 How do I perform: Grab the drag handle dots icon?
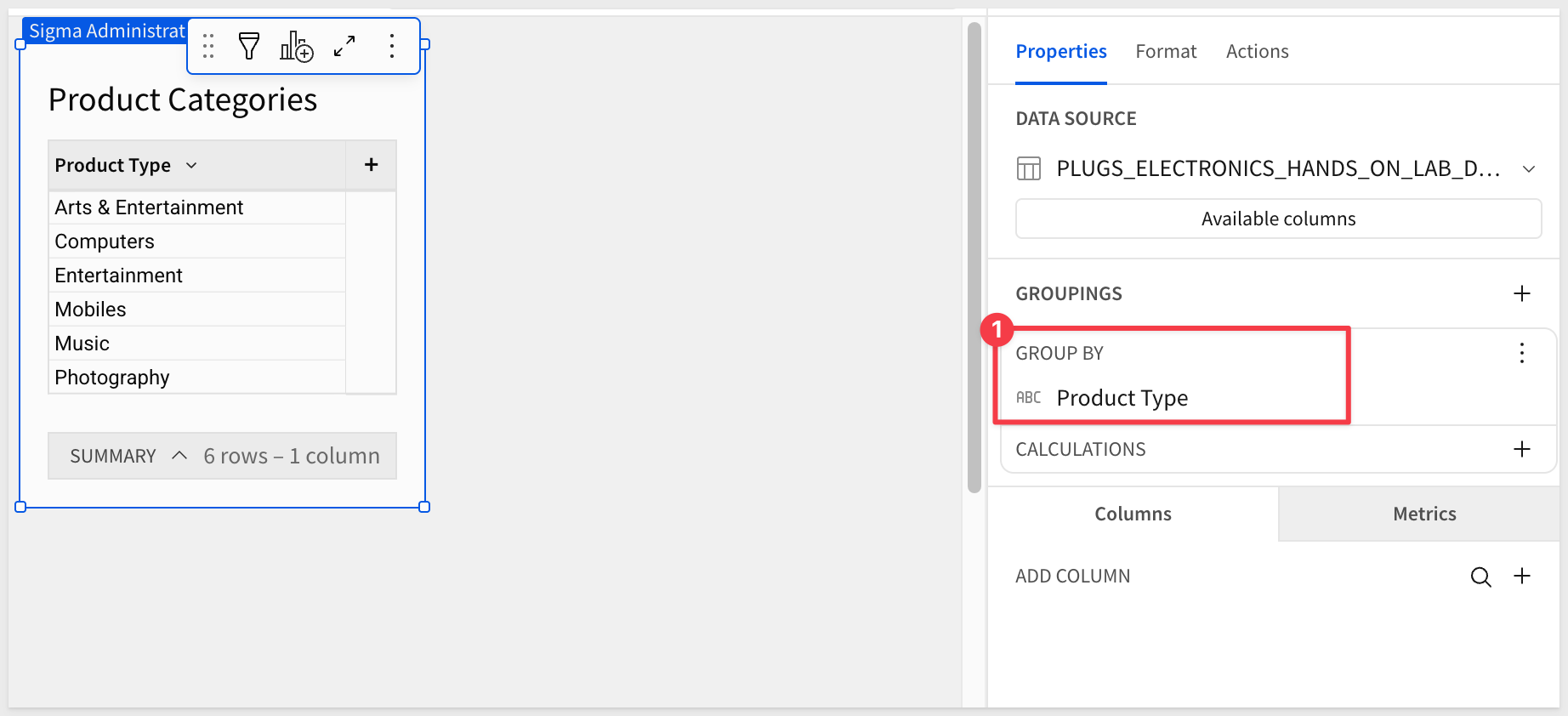[x=208, y=46]
